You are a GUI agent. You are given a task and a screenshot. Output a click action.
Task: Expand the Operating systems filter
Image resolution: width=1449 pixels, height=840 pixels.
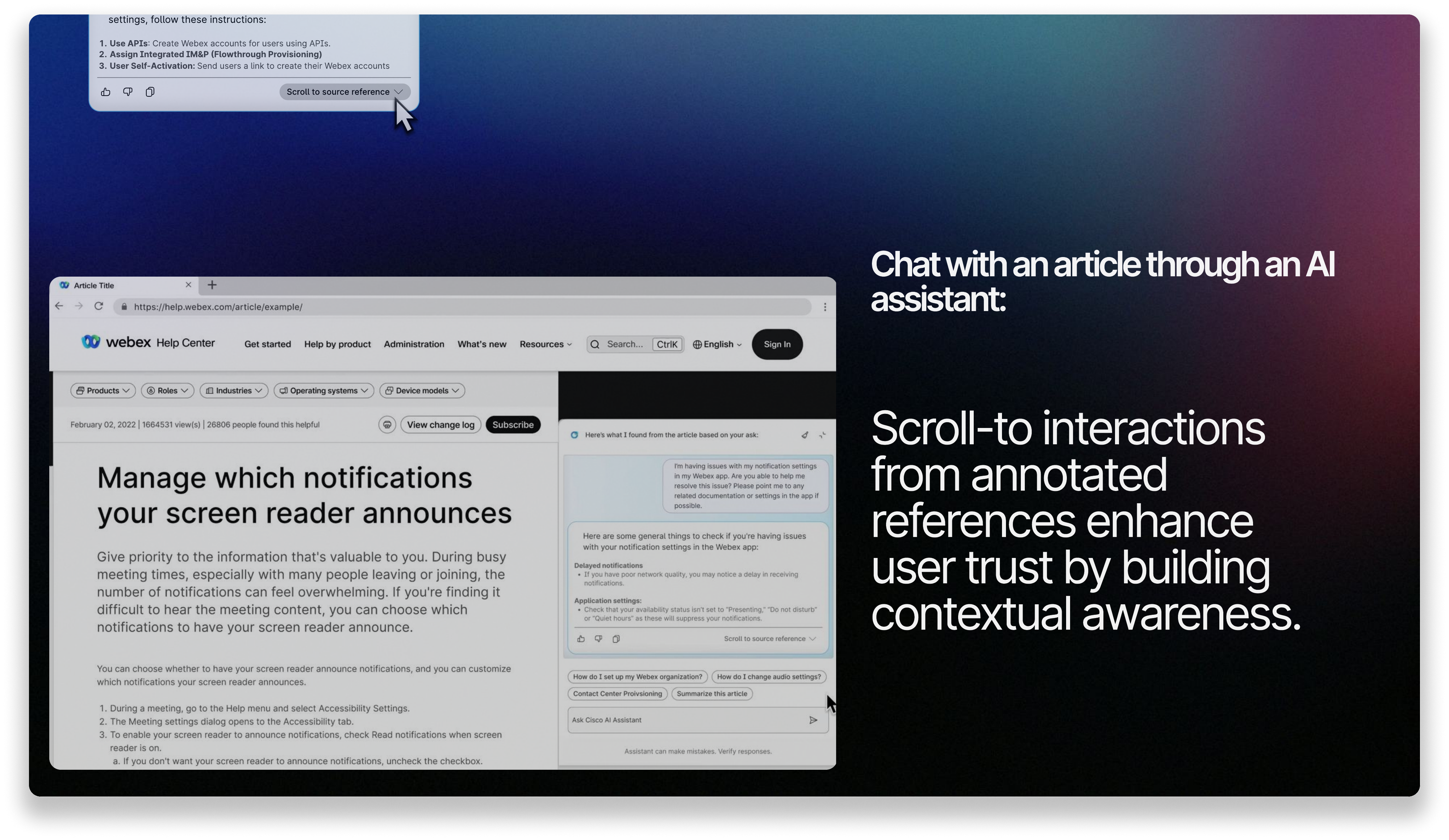pos(323,391)
